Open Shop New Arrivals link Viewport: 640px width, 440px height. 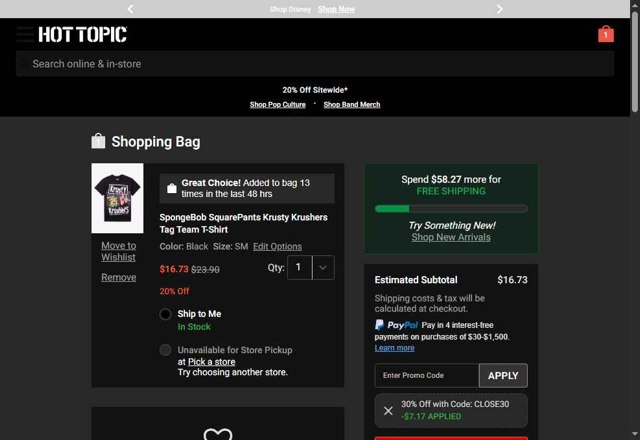pos(451,237)
